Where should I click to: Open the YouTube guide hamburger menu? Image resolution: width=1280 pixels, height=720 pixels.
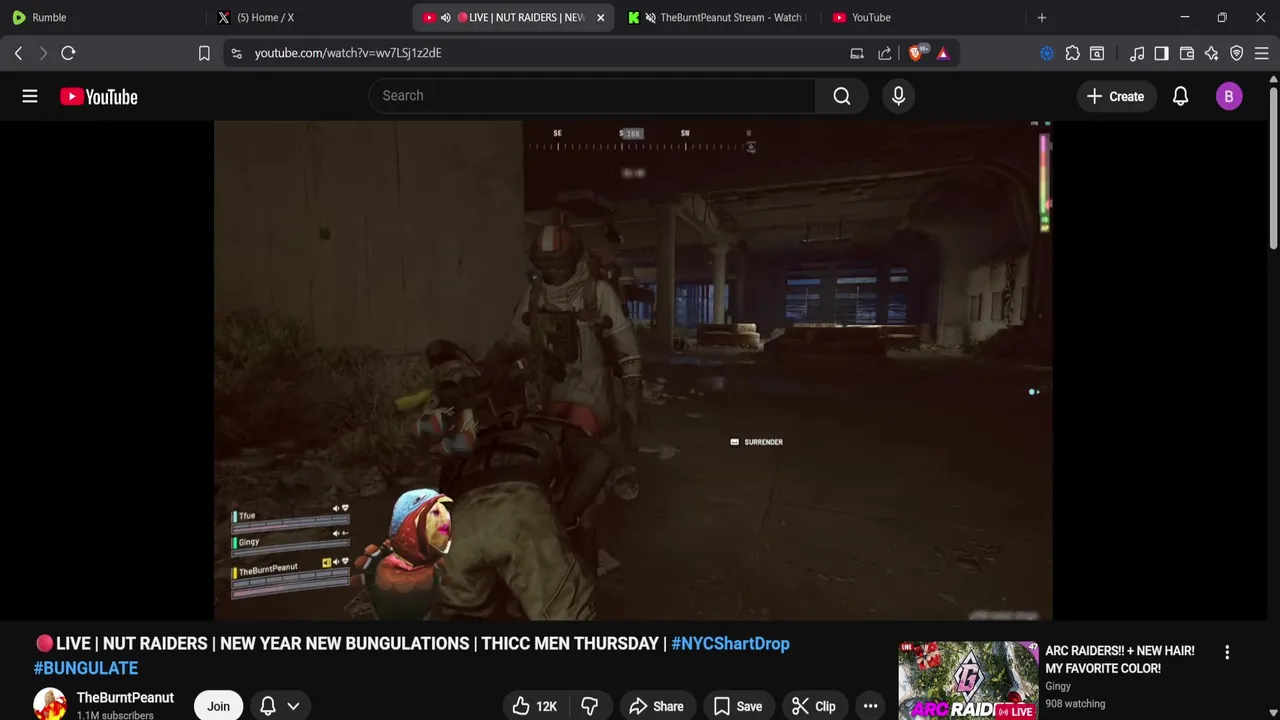tap(30, 96)
